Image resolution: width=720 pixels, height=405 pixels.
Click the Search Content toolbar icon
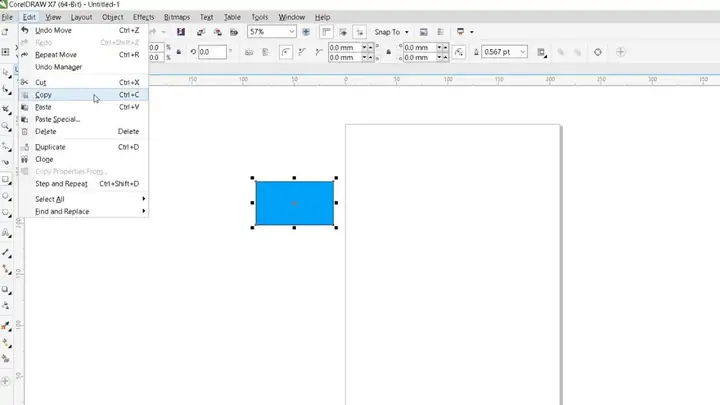click(181, 32)
